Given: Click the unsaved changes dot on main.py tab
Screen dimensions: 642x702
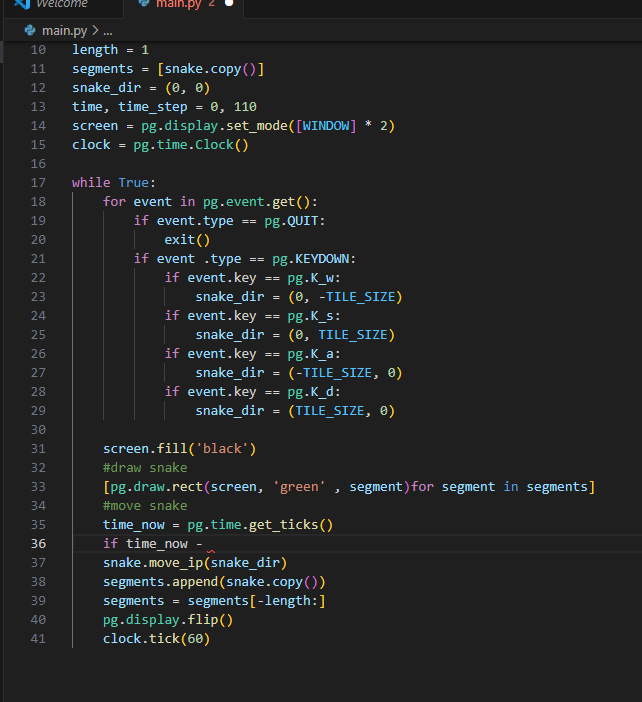Looking at the screenshot, I should pos(230,5).
